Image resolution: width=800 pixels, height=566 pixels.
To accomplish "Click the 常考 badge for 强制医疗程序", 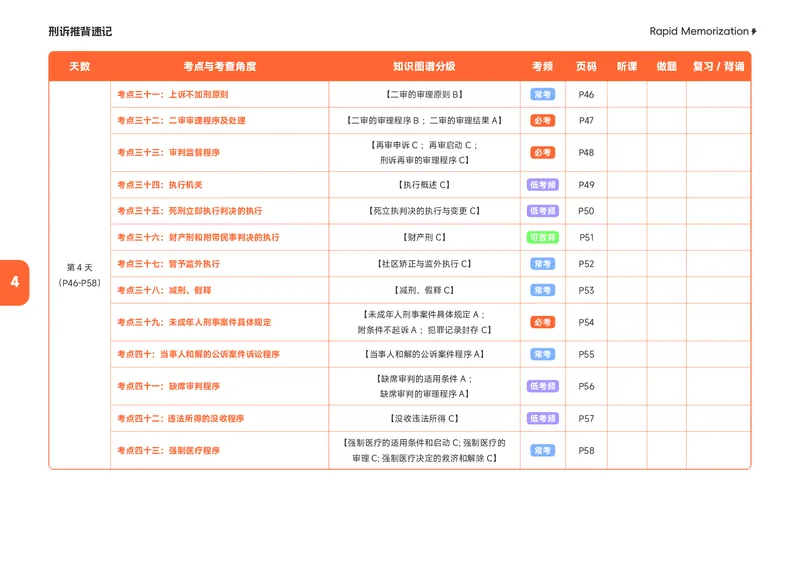I will 542,451.
